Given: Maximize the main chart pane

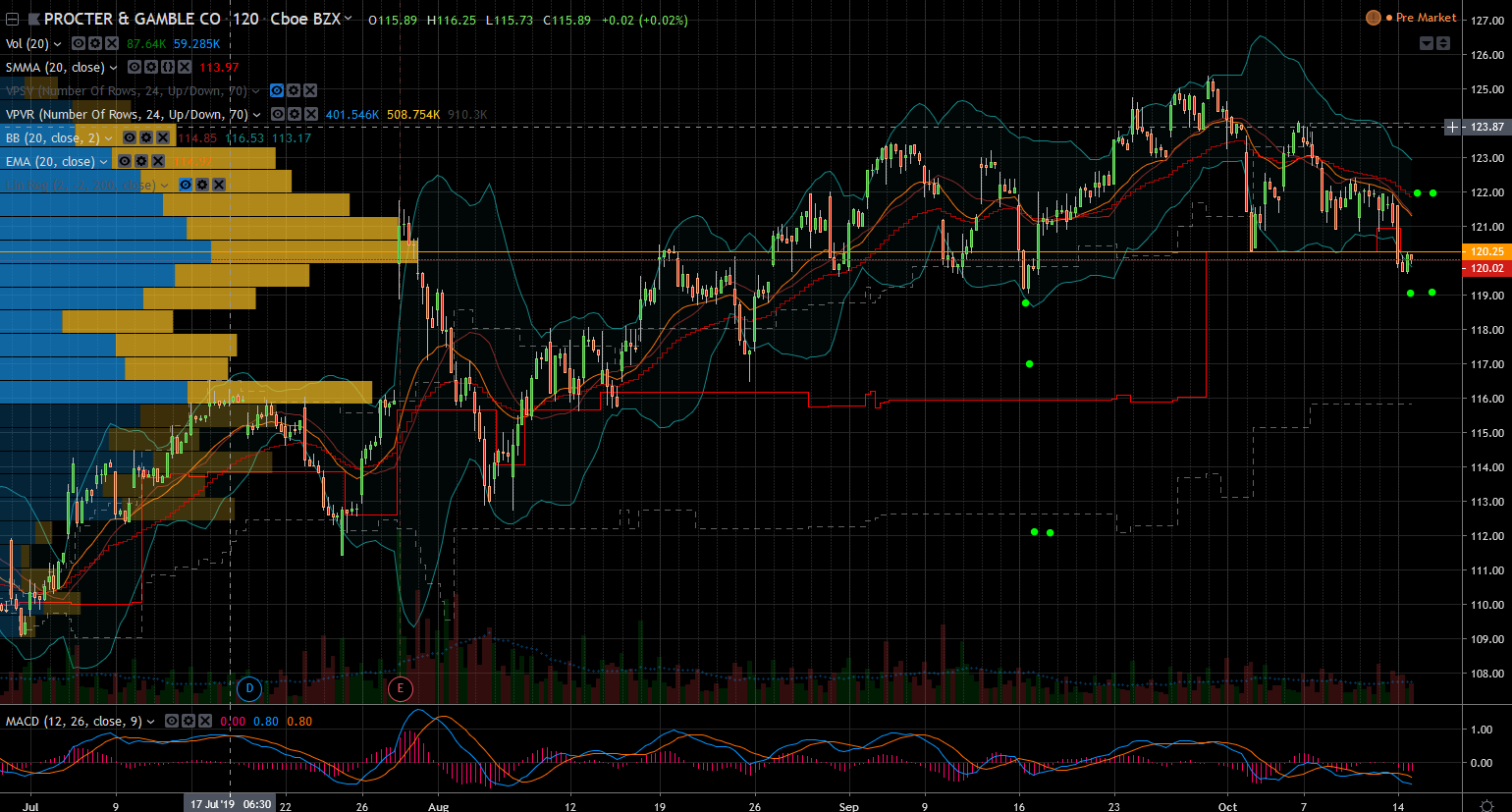Looking at the screenshot, I should (1443, 43).
